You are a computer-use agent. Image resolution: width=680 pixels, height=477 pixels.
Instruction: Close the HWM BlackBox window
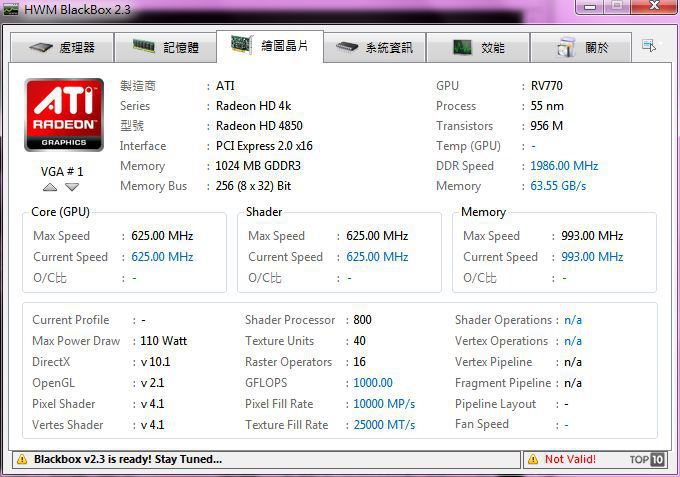[654, 7]
